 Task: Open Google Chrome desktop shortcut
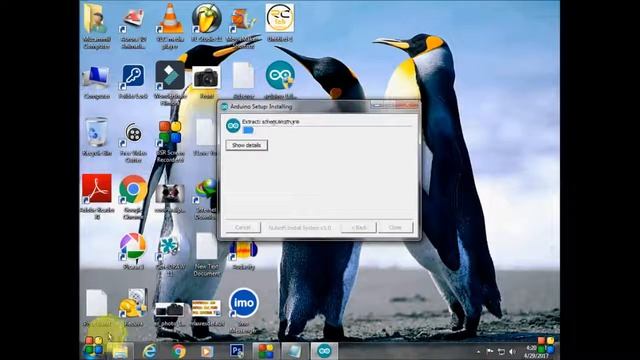click(133, 196)
